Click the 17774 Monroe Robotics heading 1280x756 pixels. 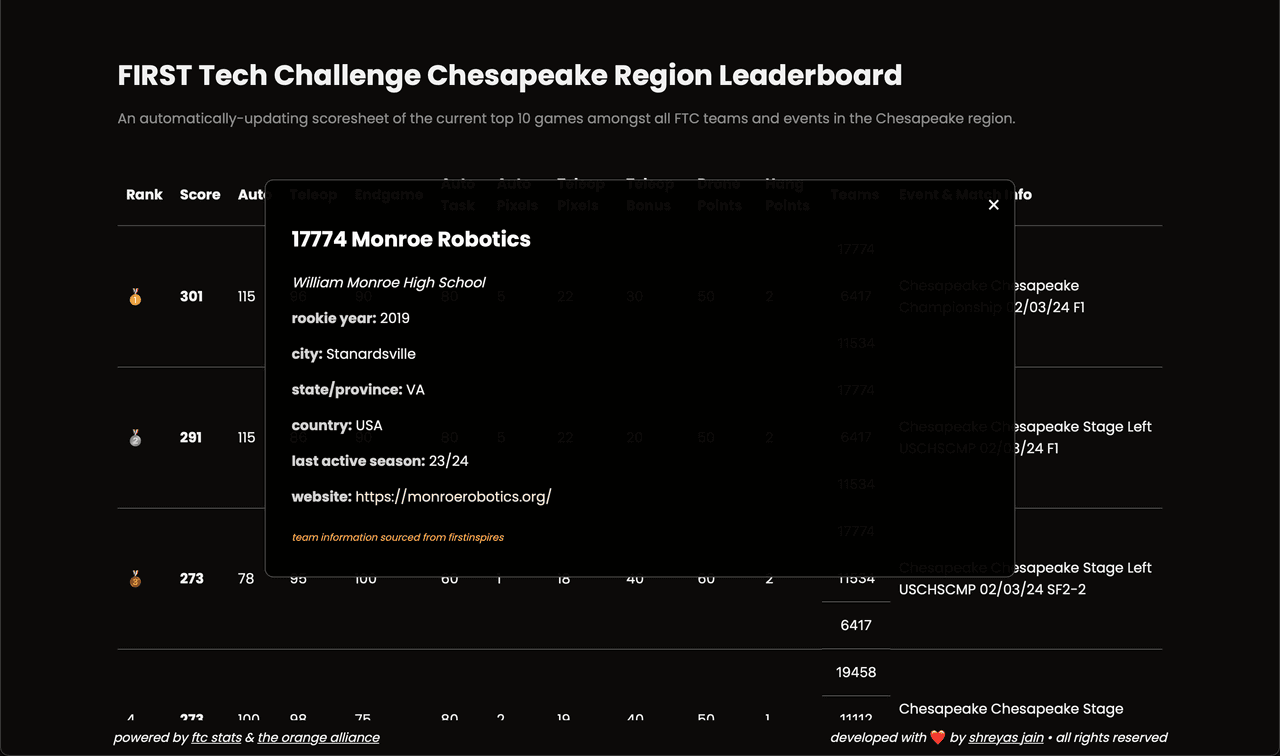coord(411,240)
